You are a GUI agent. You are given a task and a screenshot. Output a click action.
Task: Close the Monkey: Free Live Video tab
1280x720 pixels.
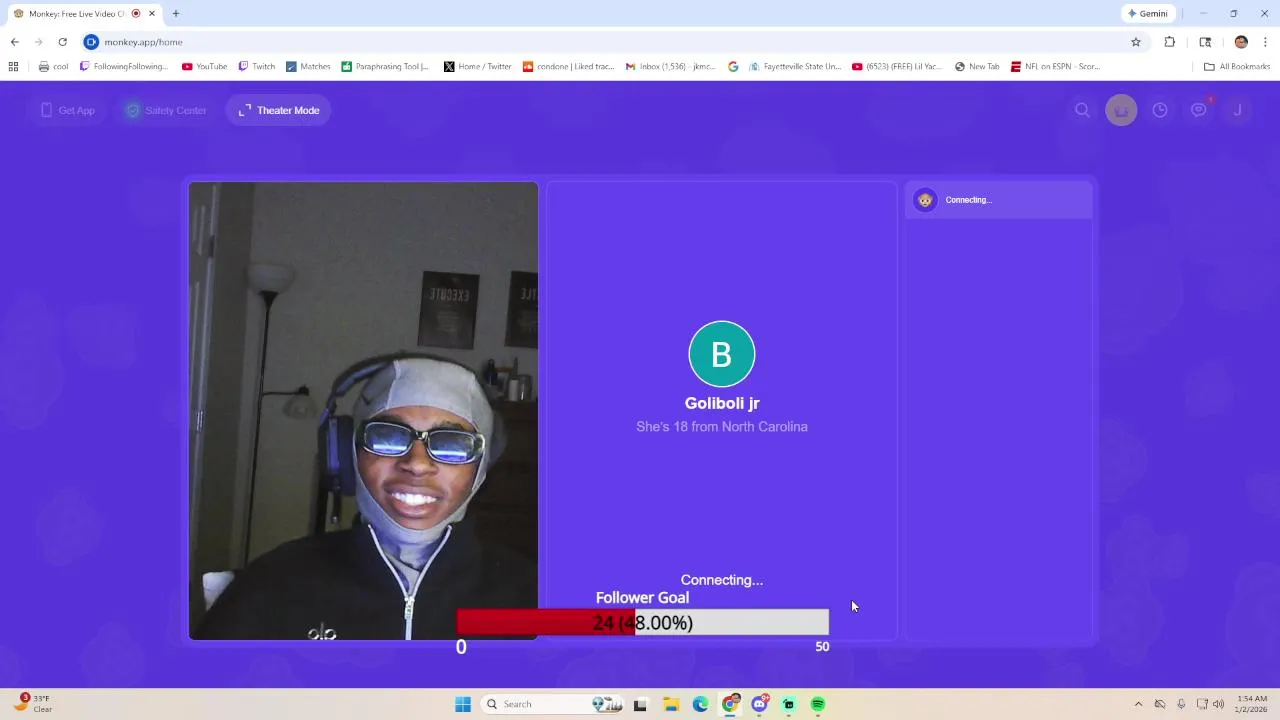tap(152, 14)
